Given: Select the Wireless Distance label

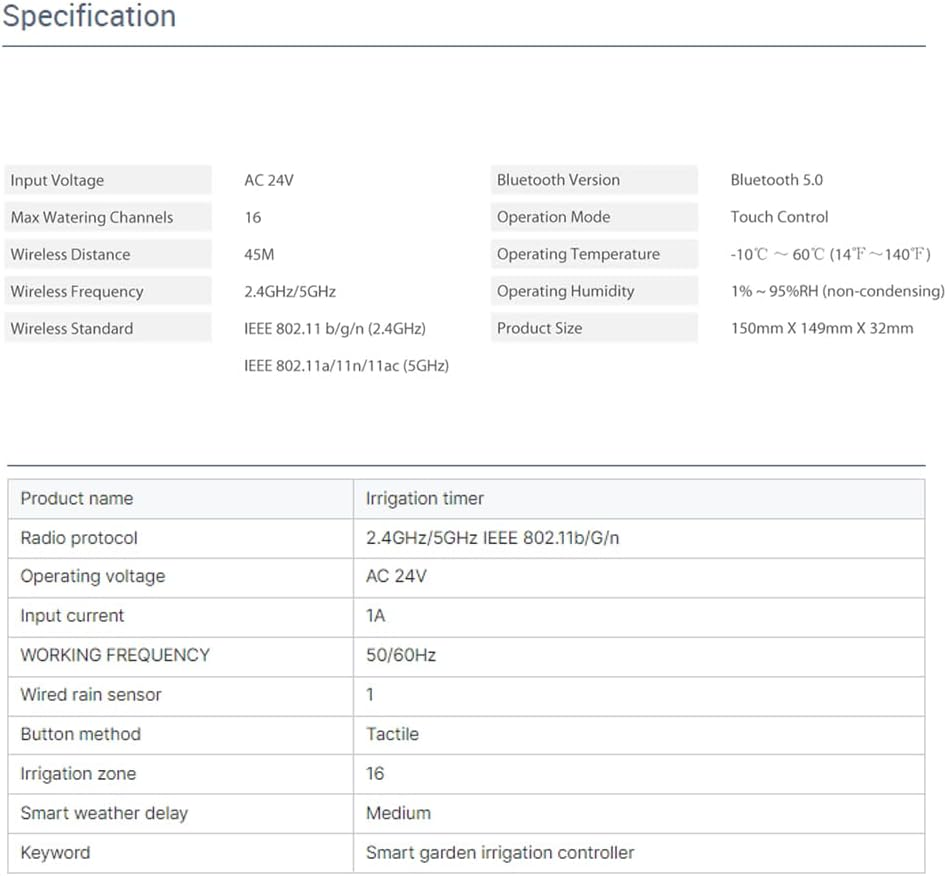Looking at the screenshot, I should point(70,255).
